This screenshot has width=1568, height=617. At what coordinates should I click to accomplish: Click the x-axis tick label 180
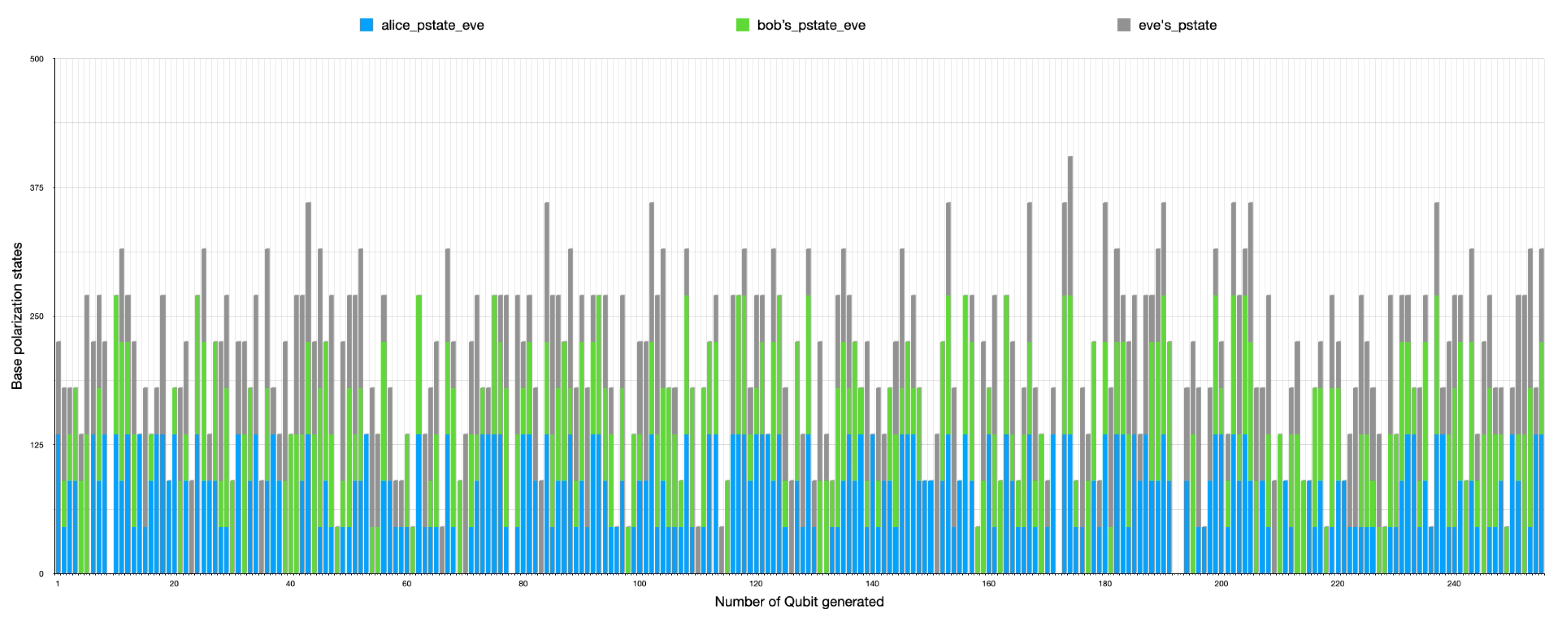tap(1104, 584)
